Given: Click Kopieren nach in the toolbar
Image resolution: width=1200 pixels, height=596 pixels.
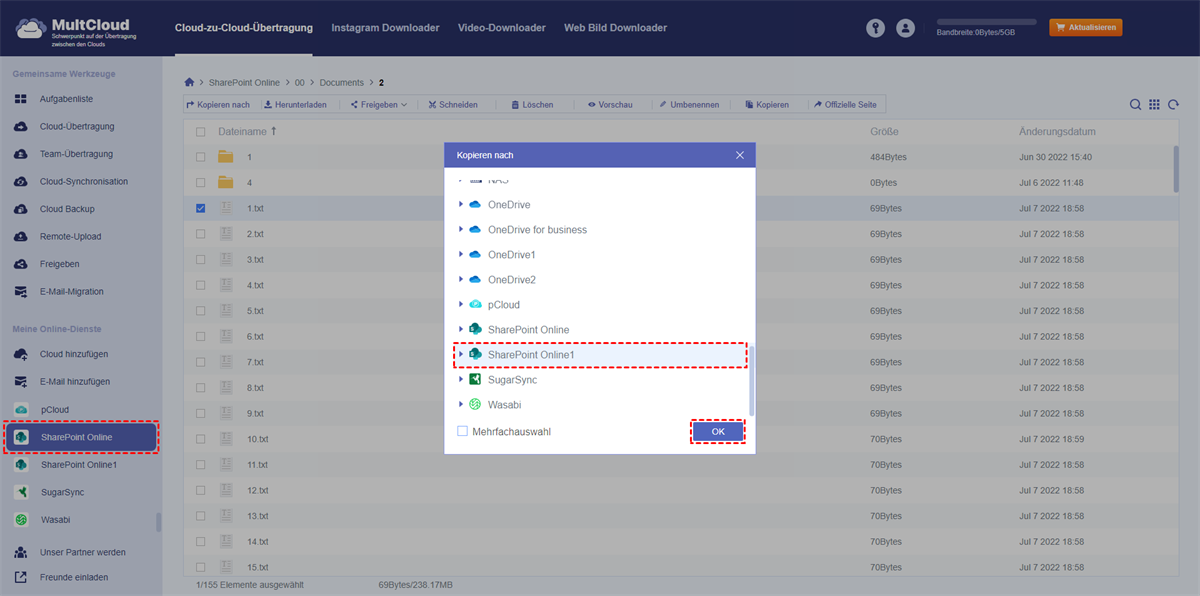Looking at the screenshot, I should (x=218, y=105).
